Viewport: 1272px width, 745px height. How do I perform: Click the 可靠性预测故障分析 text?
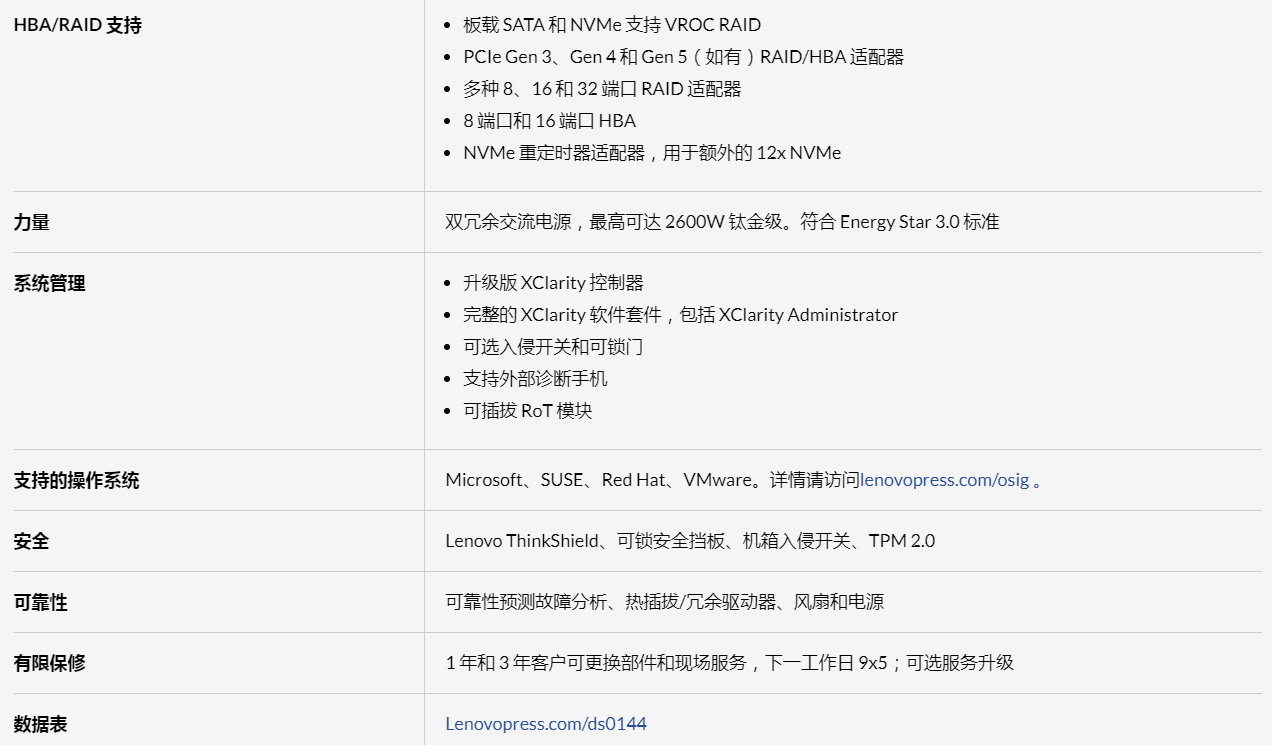click(664, 602)
